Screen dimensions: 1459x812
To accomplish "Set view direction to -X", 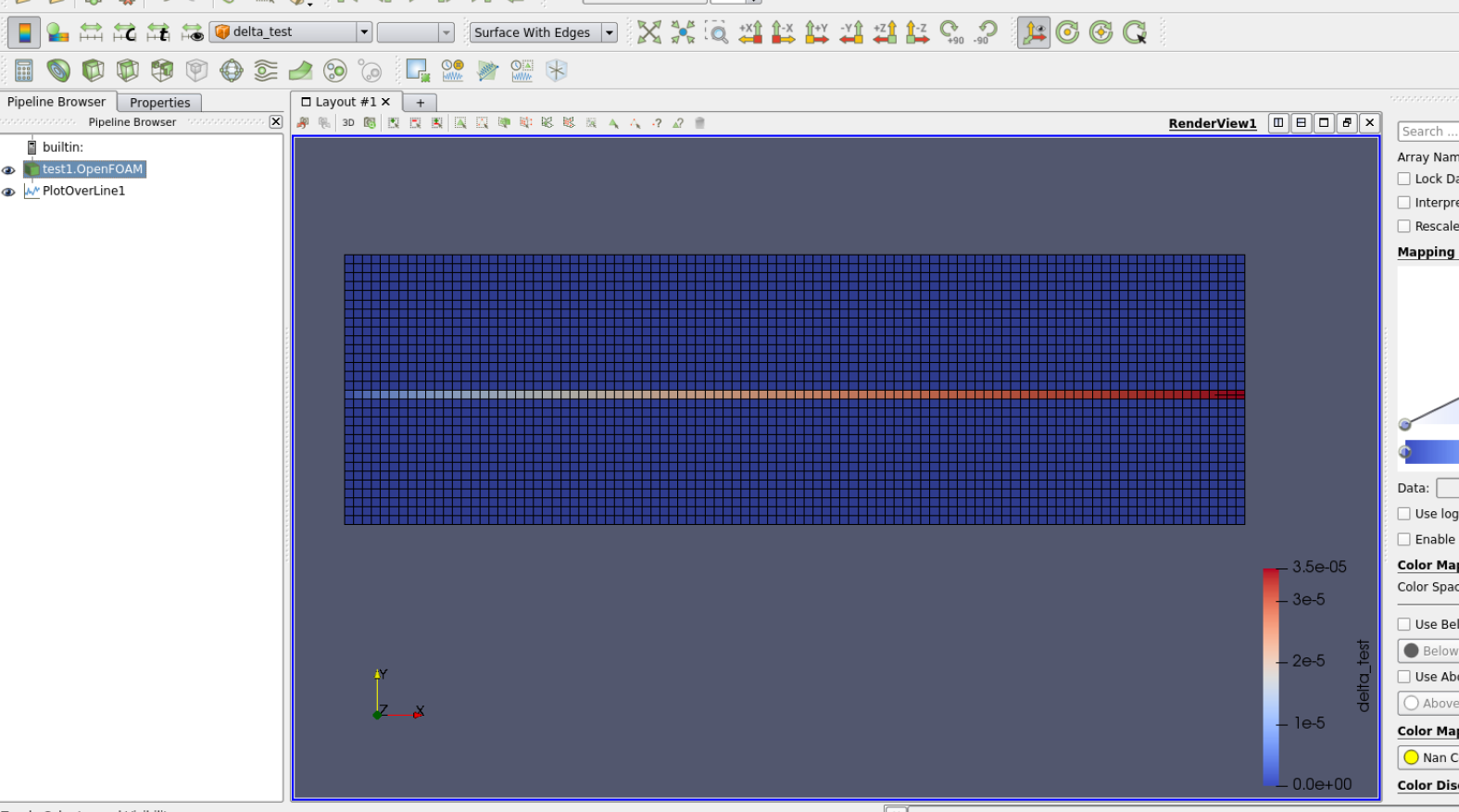I will [x=784, y=32].
